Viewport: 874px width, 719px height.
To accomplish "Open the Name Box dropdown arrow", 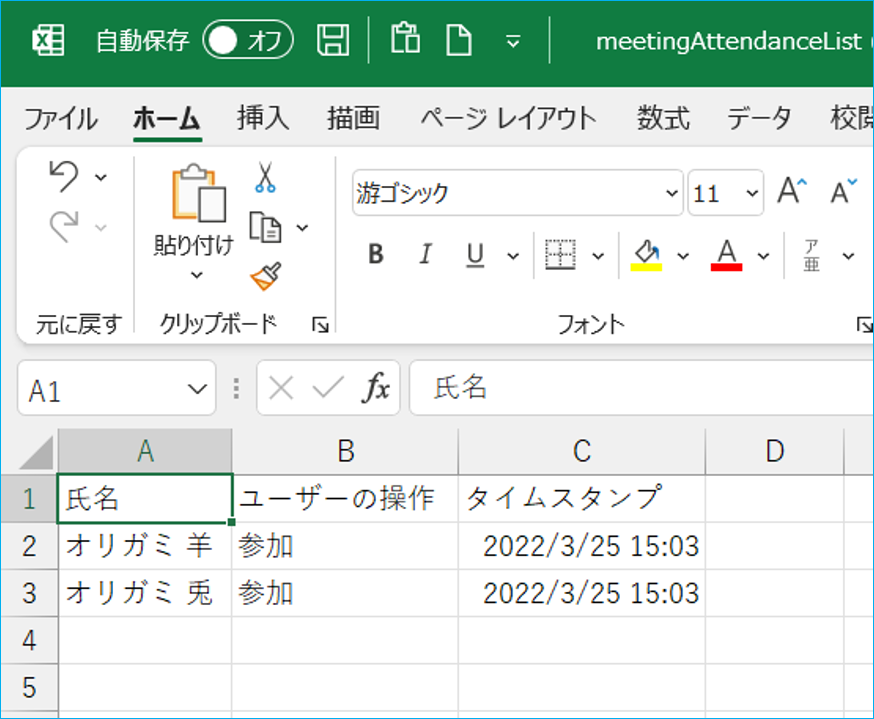I will pyautogui.click(x=197, y=388).
